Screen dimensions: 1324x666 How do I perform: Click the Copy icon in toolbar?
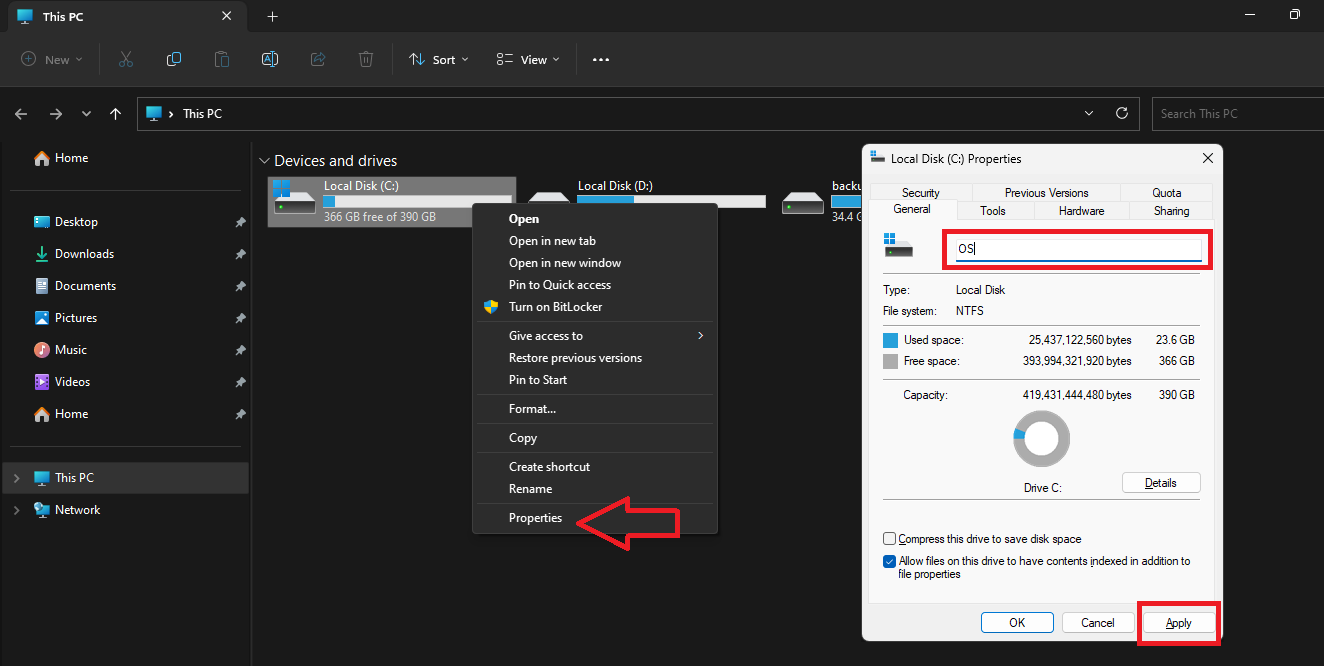point(174,59)
